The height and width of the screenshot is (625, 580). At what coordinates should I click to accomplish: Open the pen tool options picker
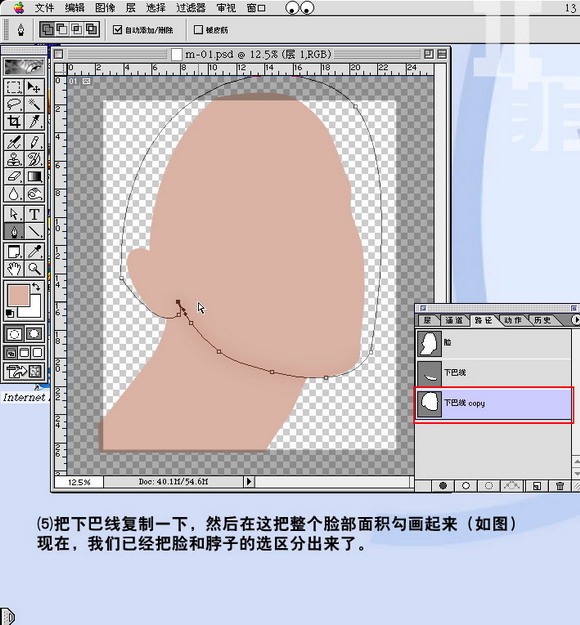coord(21,29)
